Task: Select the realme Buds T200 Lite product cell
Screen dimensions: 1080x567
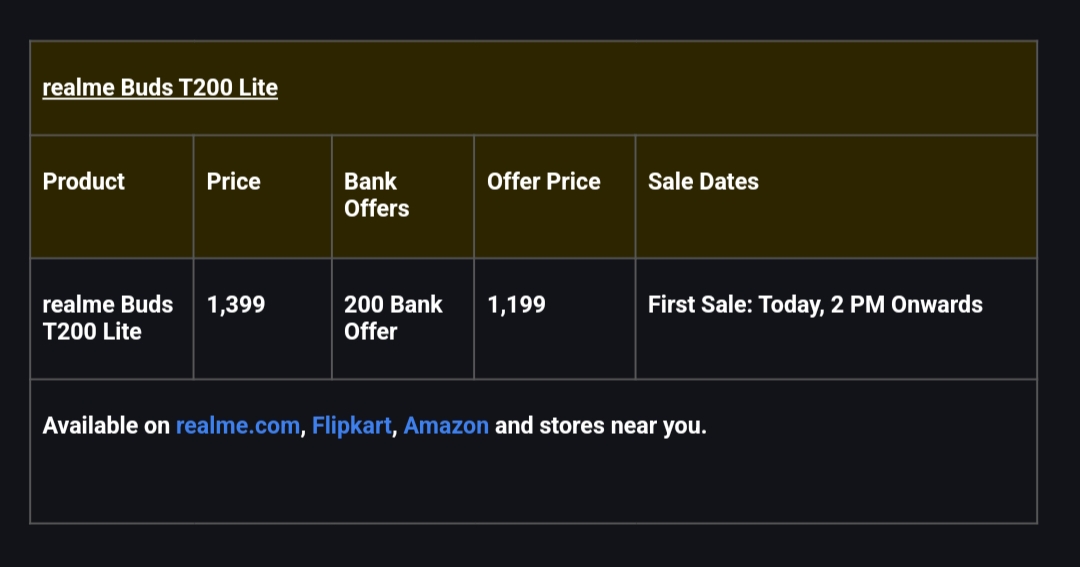Action: coord(107,318)
